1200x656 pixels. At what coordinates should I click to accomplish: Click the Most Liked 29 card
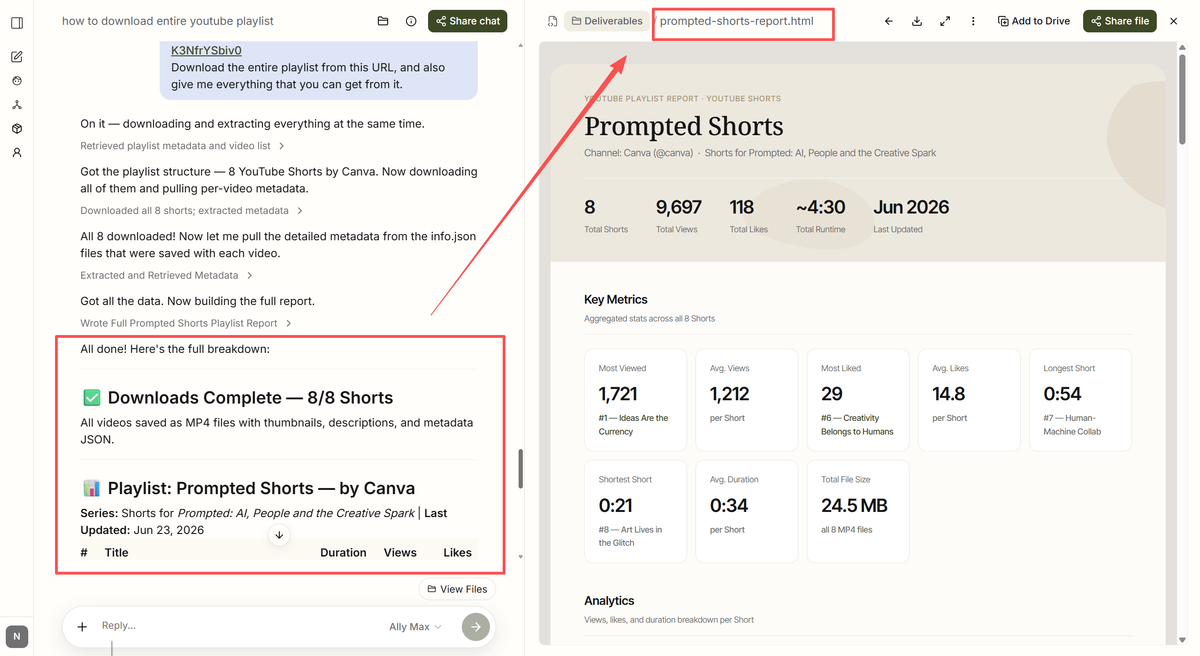pyautogui.click(x=858, y=400)
